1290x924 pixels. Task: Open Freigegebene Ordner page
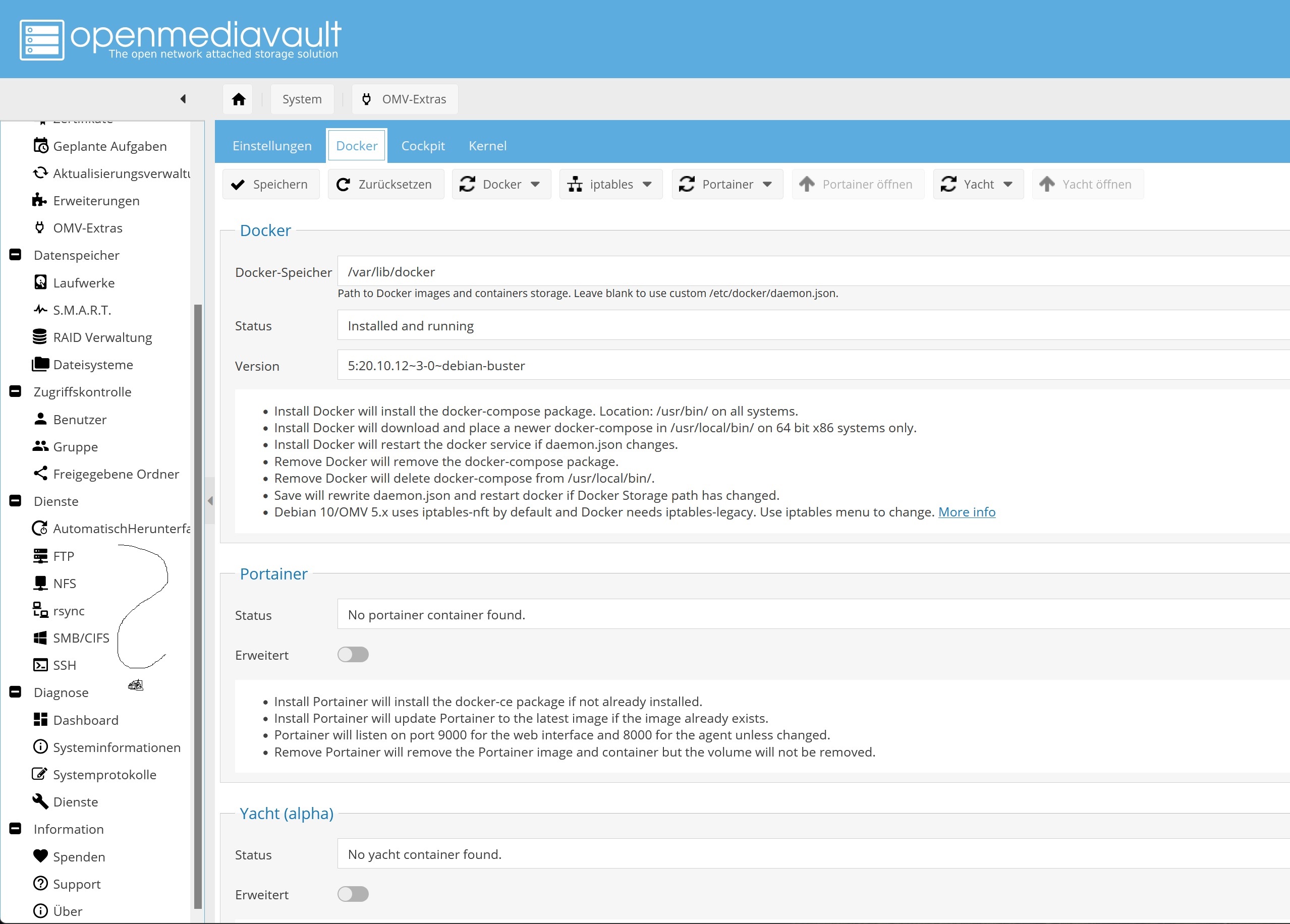tap(106, 474)
